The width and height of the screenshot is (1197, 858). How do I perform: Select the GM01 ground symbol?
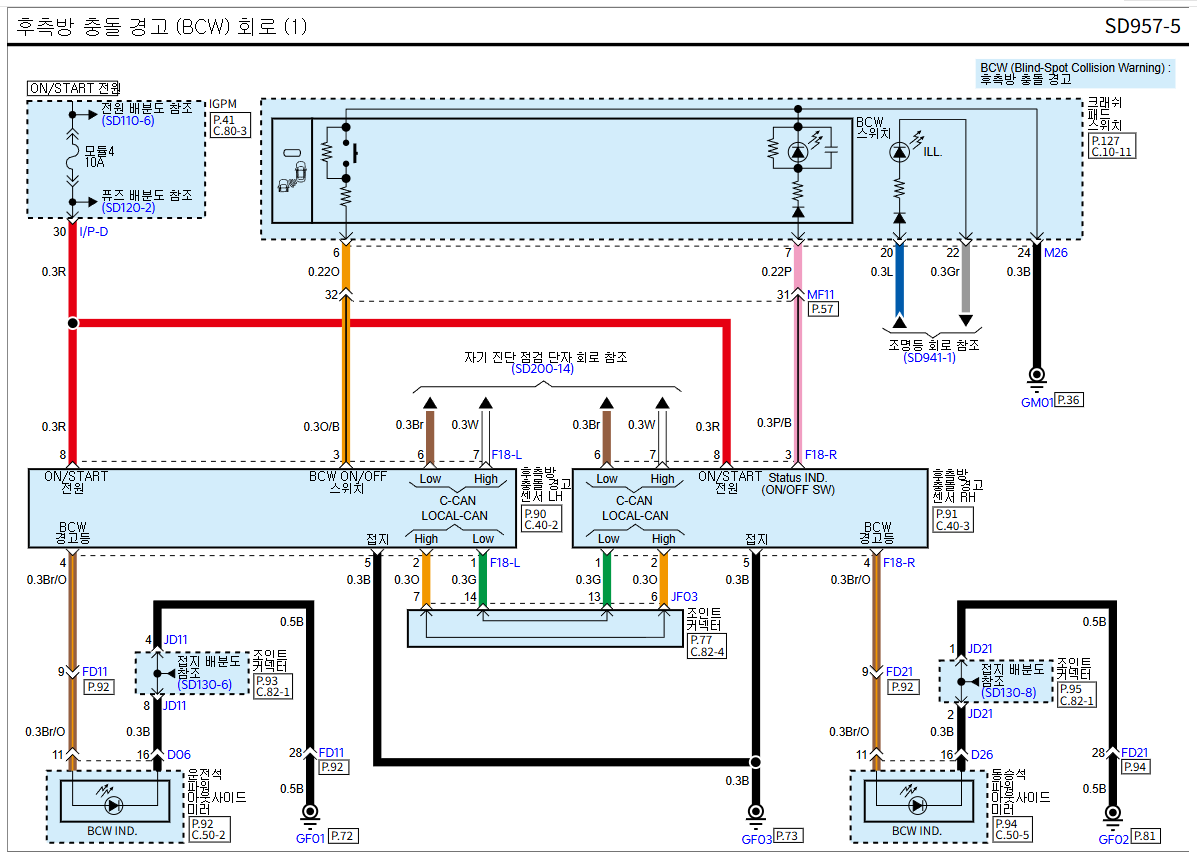point(1037,377)
